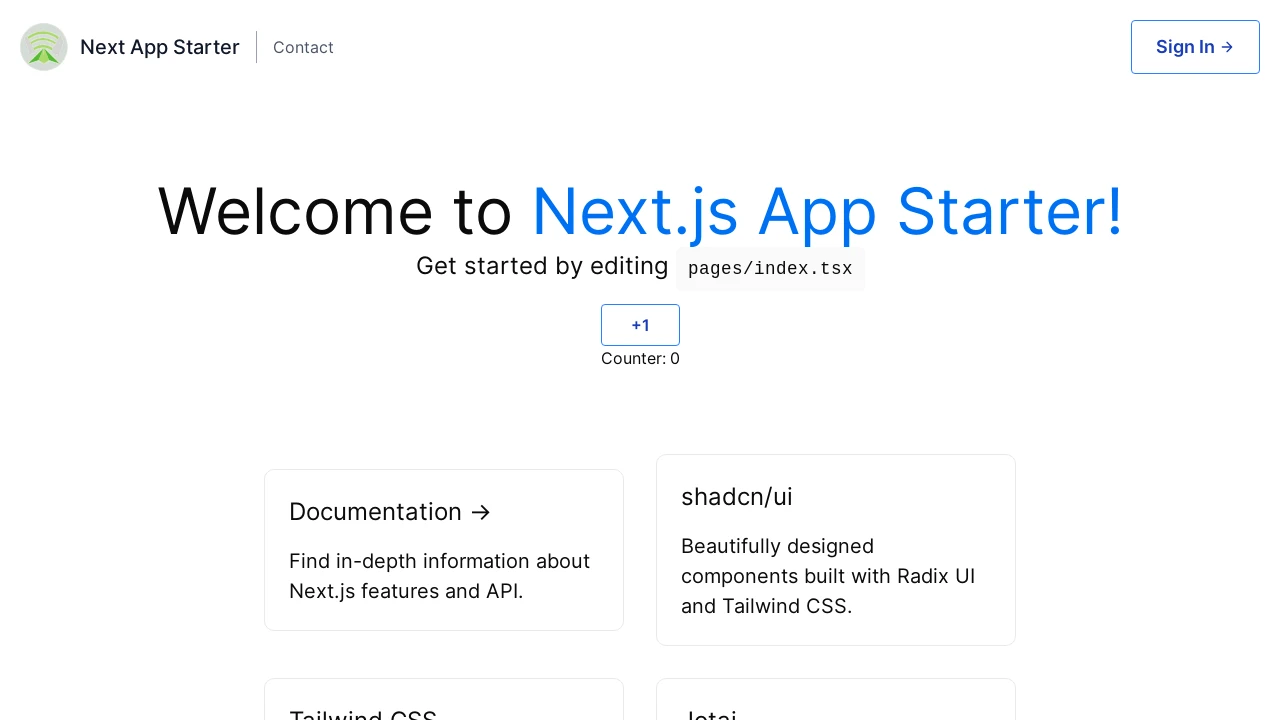The height and width of the screenshot is (720, 1280).
Task: Click the Sign In button
Action: point(1195,47)
